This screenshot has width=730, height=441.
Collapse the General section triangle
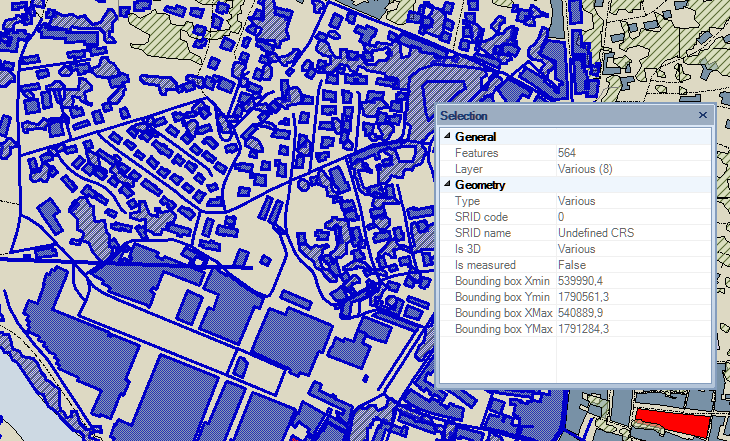pyautogui.click(x=446, y=137)
